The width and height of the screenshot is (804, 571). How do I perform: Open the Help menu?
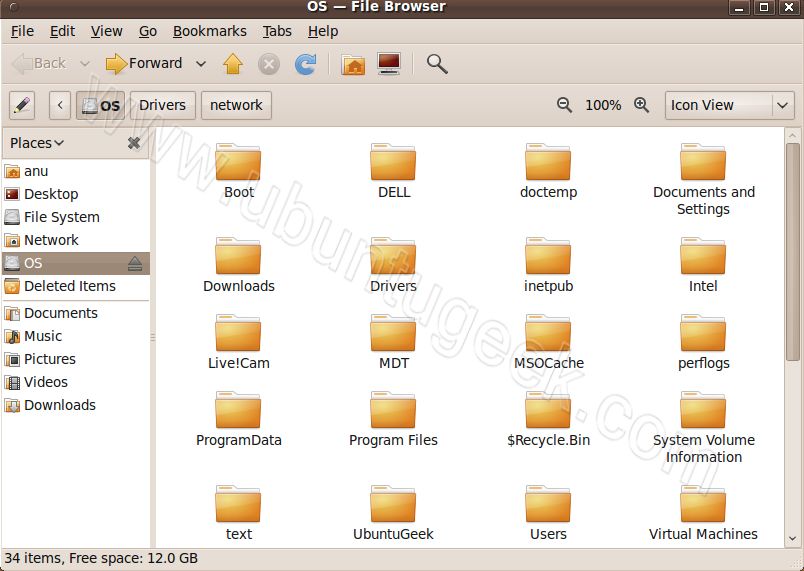tap(323, 31)
